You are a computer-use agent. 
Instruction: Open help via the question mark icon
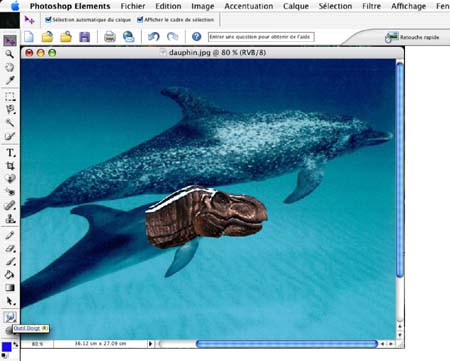197,37
